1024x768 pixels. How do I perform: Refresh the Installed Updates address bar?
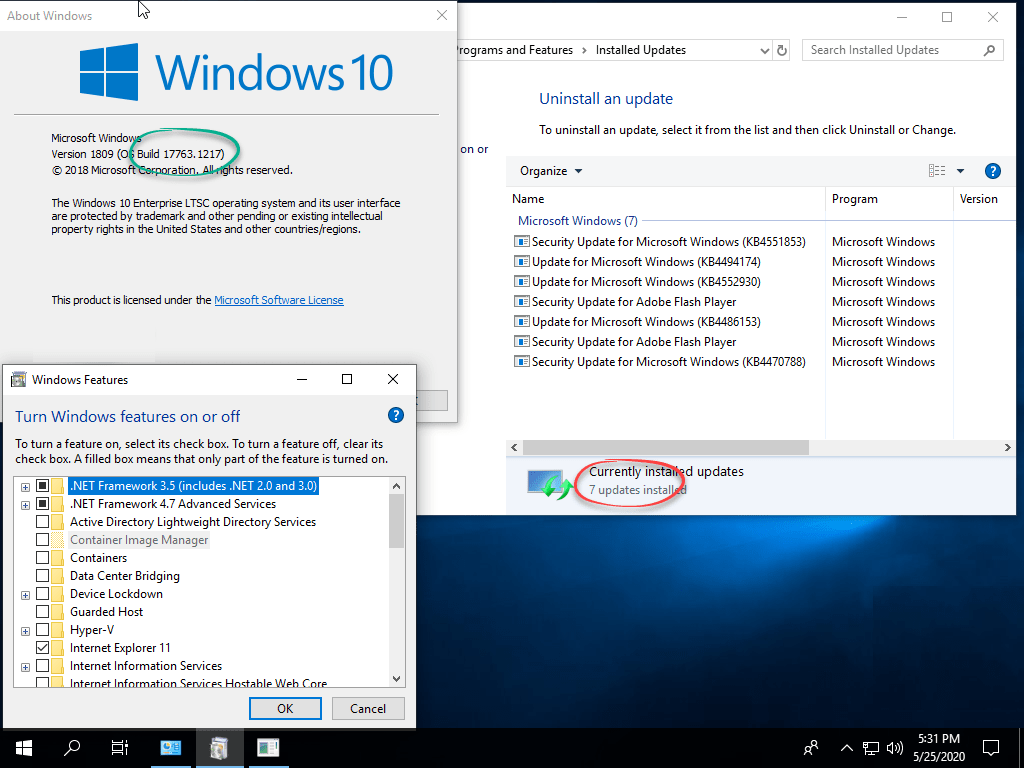click(782, 50)
